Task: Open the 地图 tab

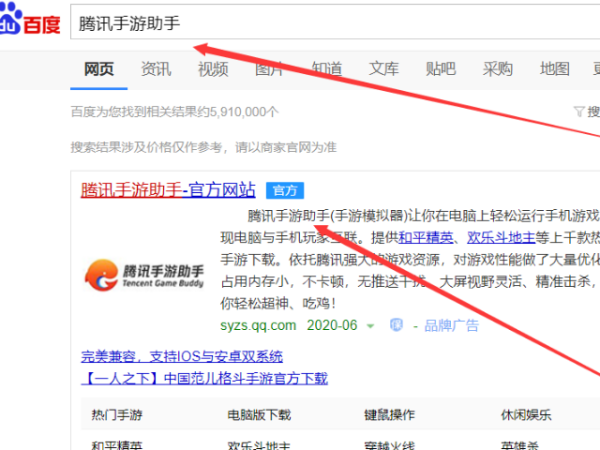Action: pos(554,69)
